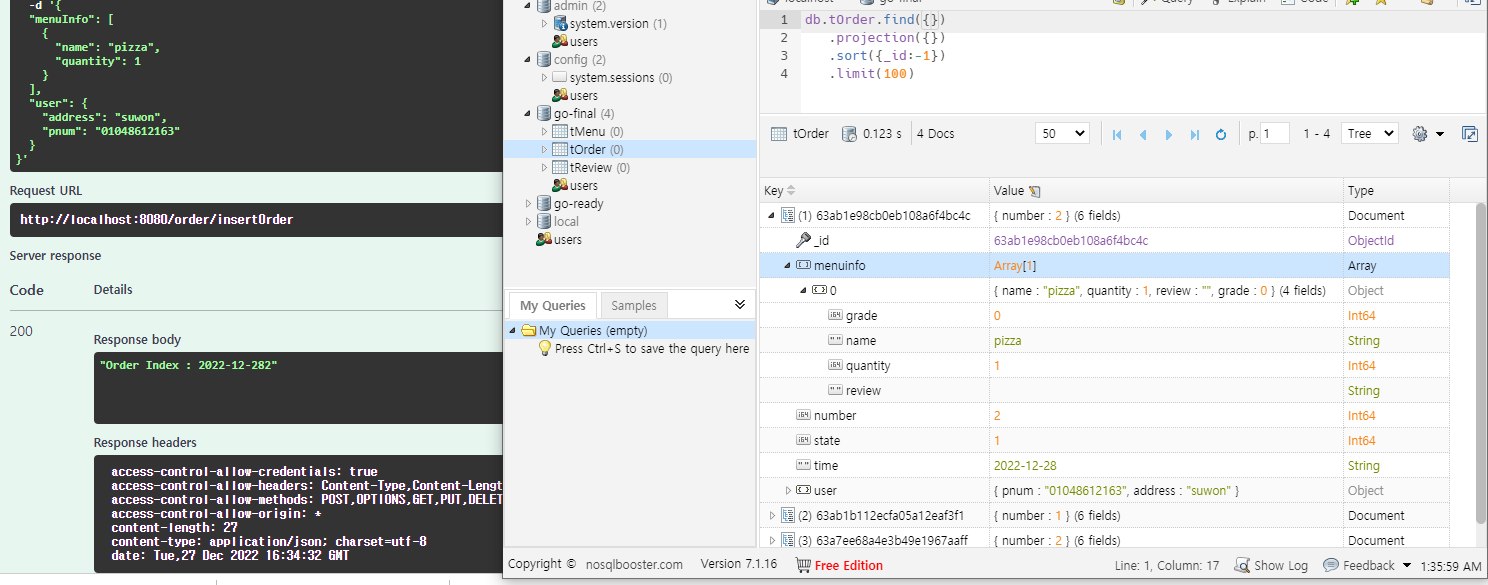
Task: Click the go-ready database icon
Action: point(544,204)
